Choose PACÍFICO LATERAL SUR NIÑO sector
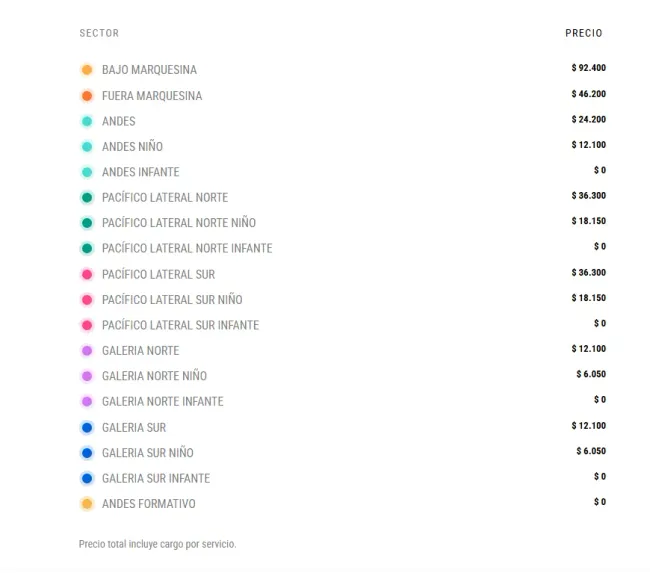Viewport: 650px width, 573px height. [x=171, y=300]
